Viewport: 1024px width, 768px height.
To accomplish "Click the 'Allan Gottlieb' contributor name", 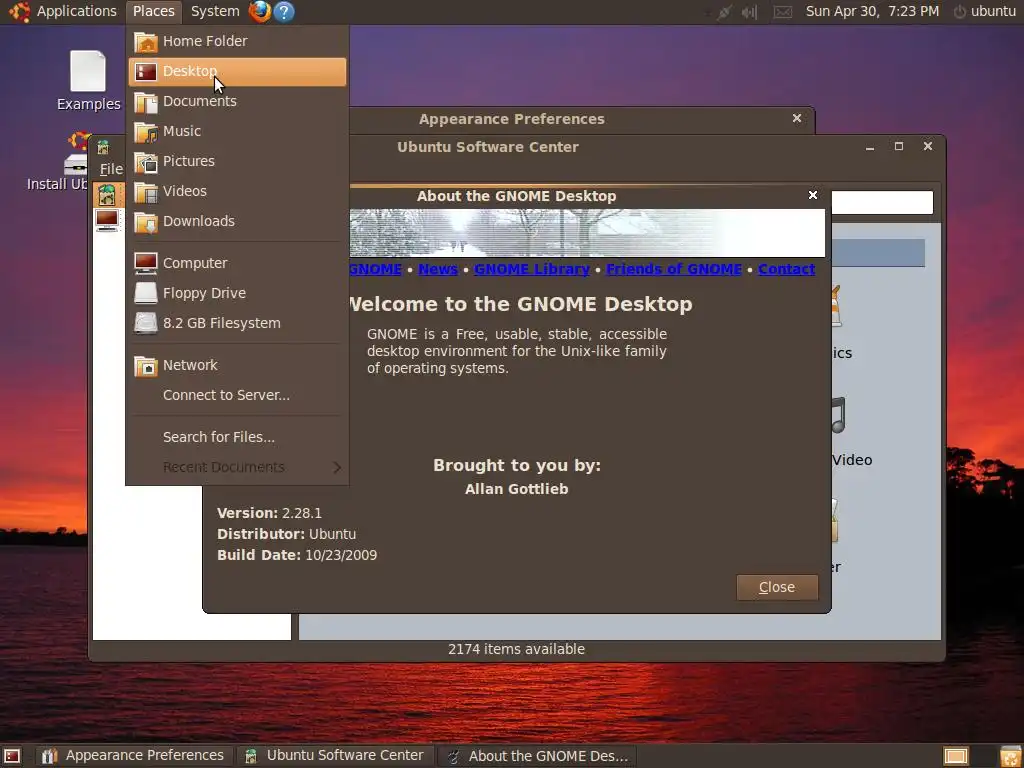I will tap(517, 489).
